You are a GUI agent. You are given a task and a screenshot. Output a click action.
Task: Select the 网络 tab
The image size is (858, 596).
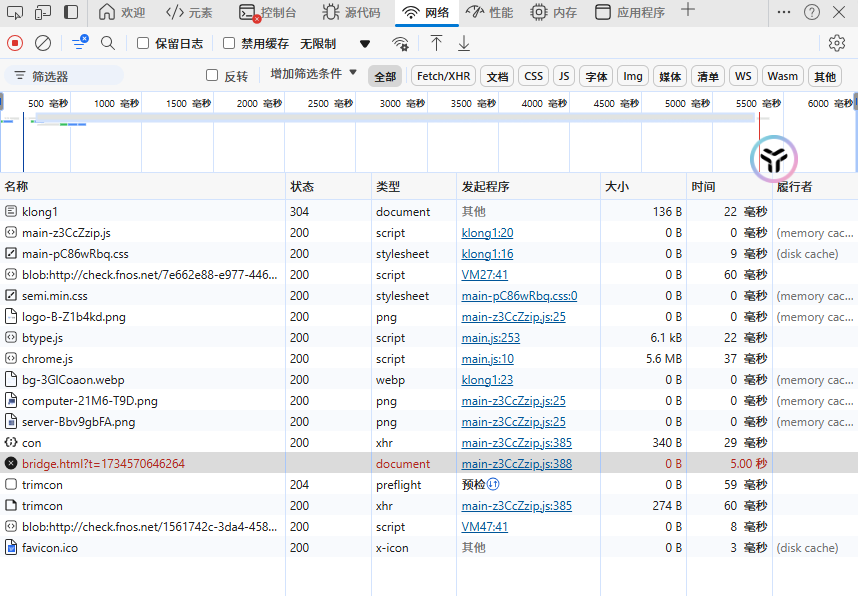tap(426, 12)
